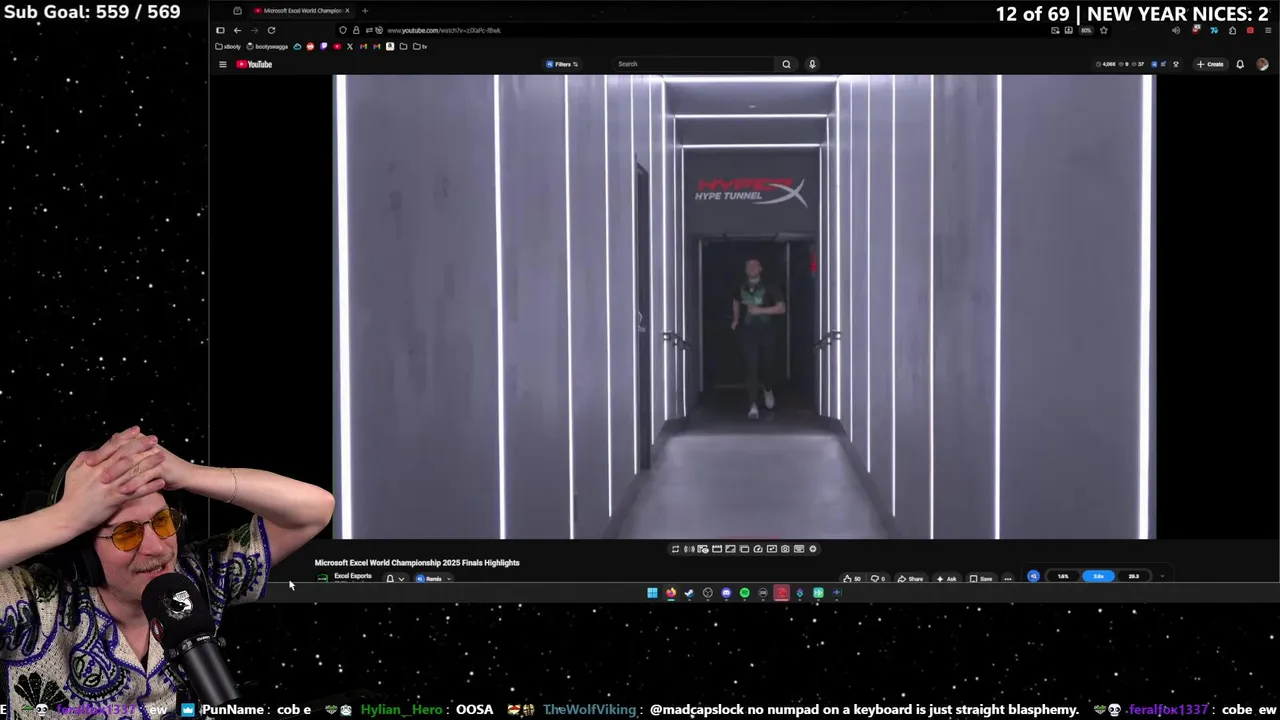This screenshot has height=720, width=1280.
Task: Dislike the video with thumbs down
Action: coord(879,579)
